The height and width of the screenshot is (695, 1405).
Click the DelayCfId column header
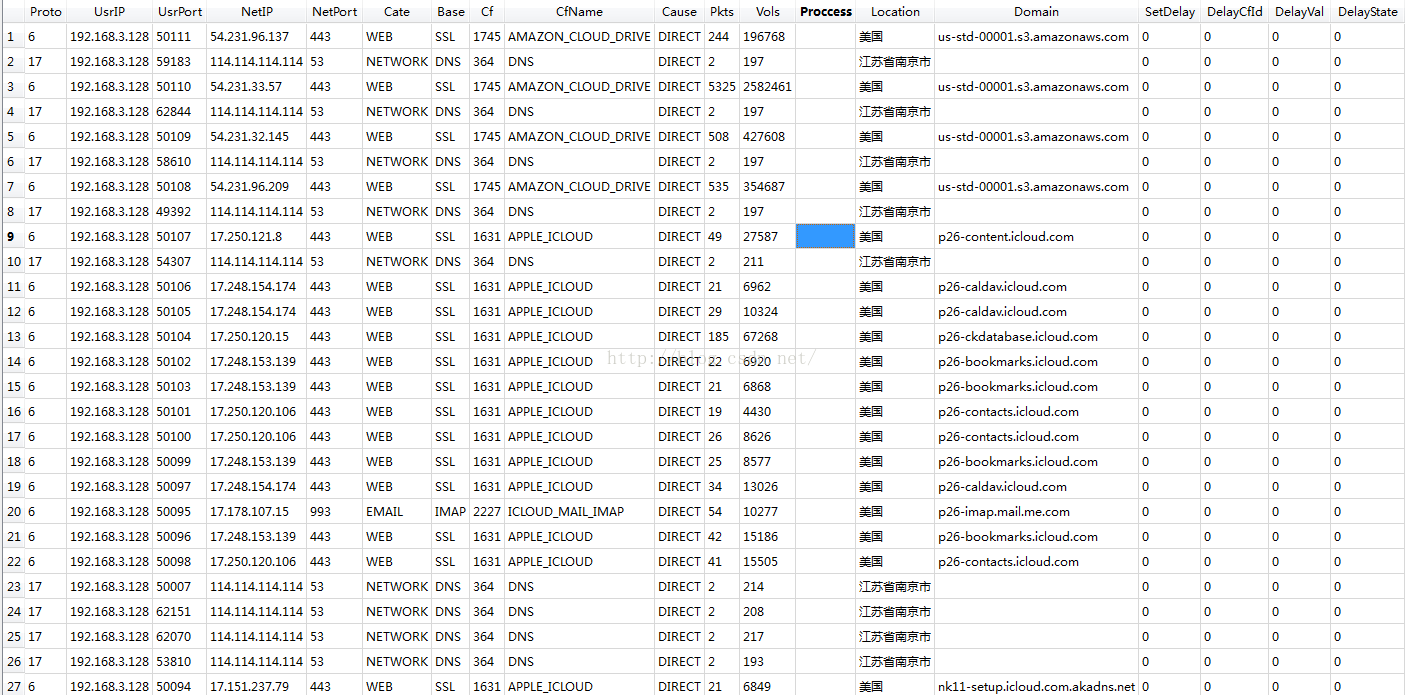click(1234, 12)
